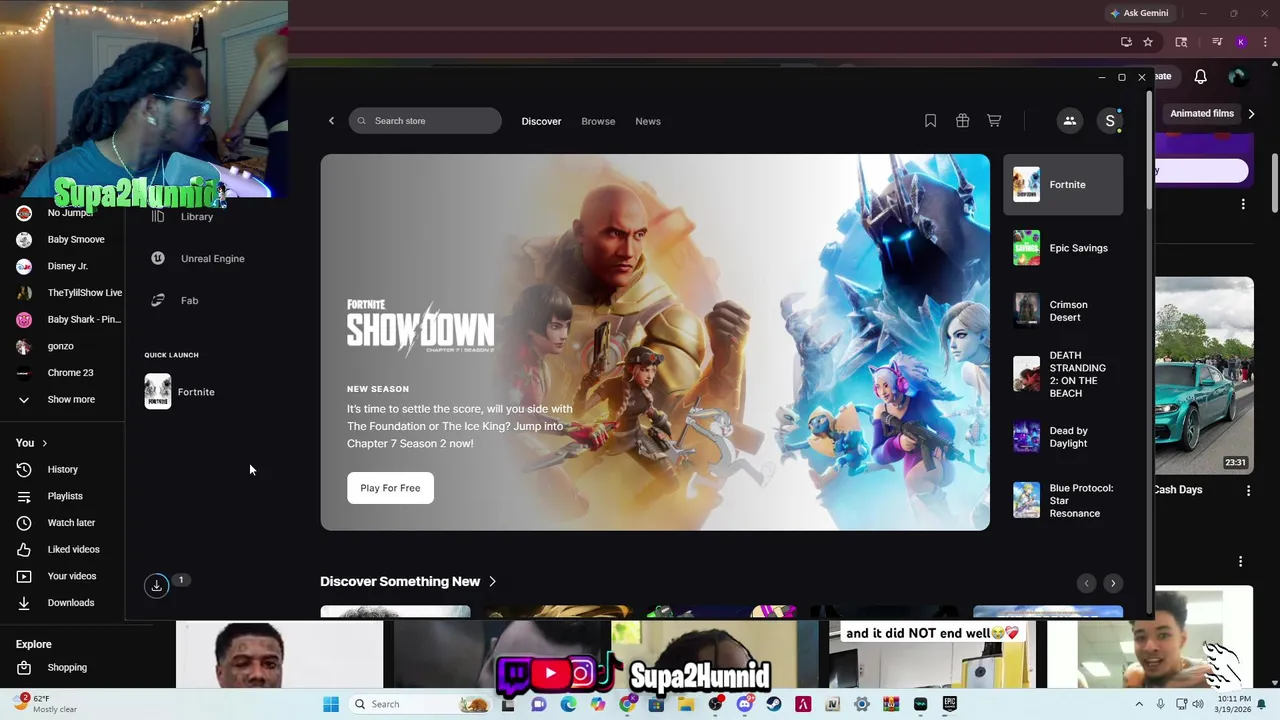Click the carousel next arrow
This screenshot has width=1280, height=720.
[1113, 583]
